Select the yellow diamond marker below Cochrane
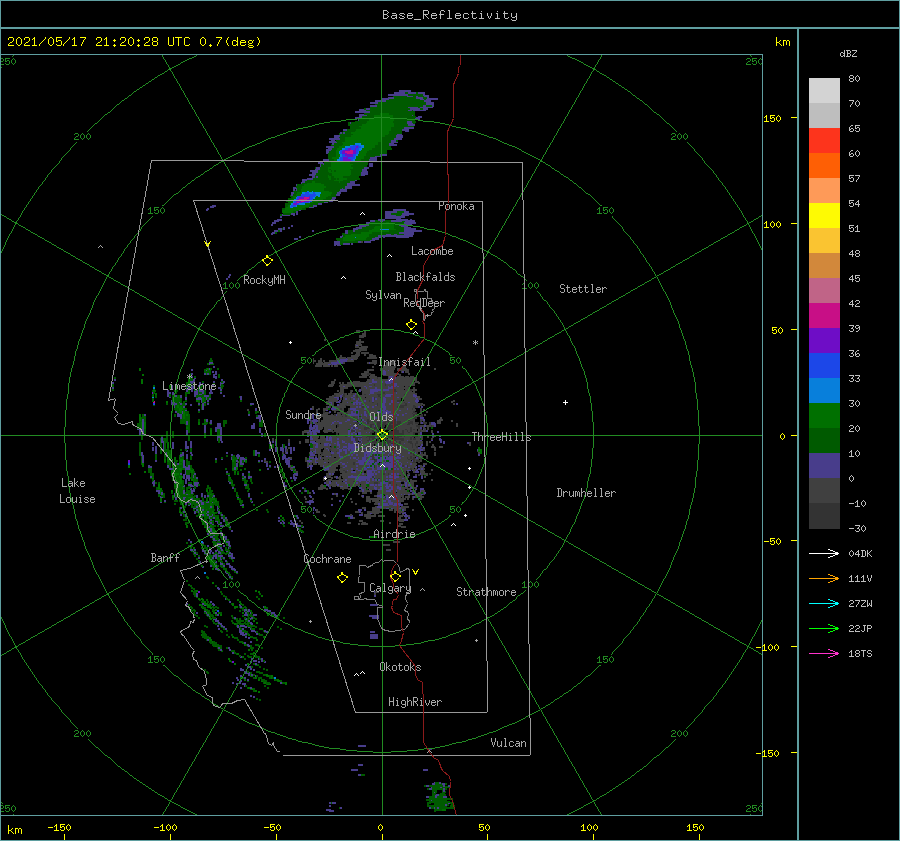Image resolution: width=900 pixels, height=841 pixels. pos(342,578)
